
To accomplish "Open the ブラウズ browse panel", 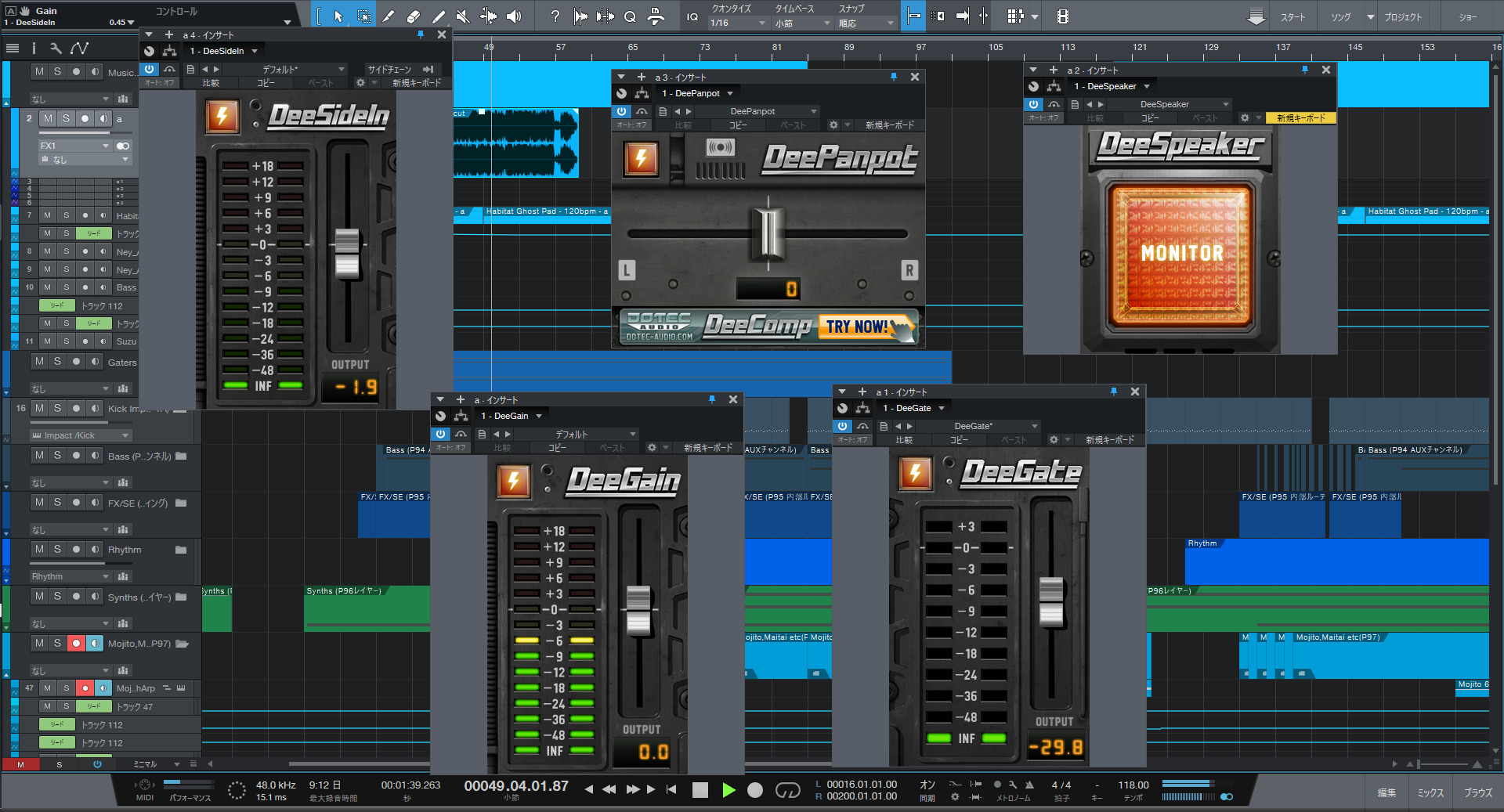I will pos(1478,792).
